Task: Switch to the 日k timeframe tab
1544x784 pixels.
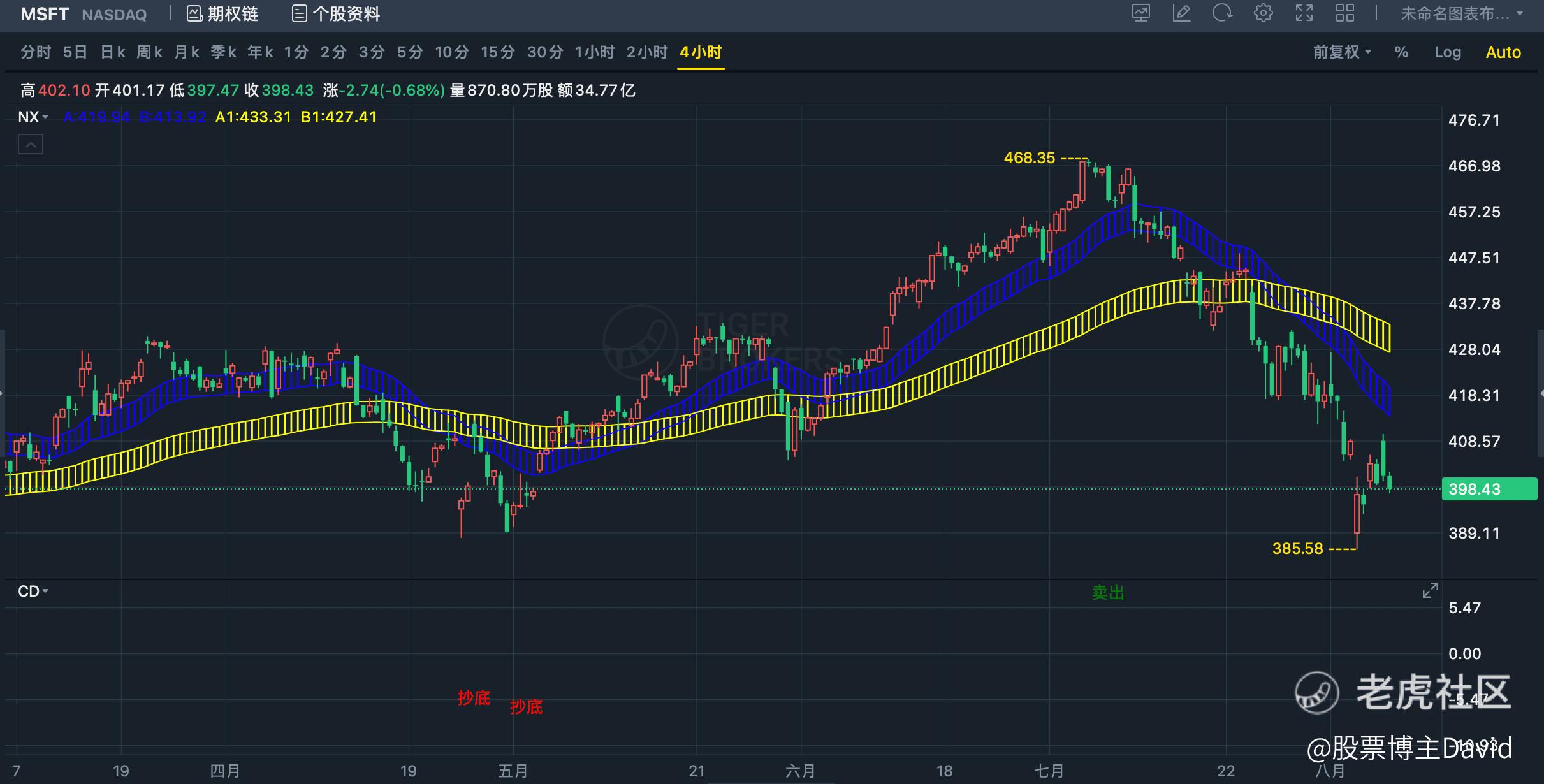Action: point(113,52)
